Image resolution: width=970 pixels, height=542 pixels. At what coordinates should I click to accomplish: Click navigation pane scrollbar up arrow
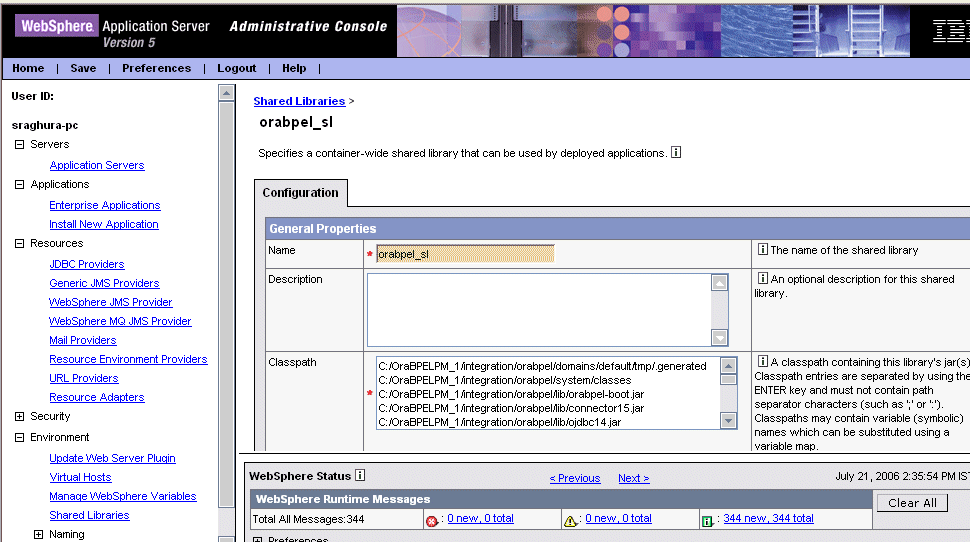[226, 93]
